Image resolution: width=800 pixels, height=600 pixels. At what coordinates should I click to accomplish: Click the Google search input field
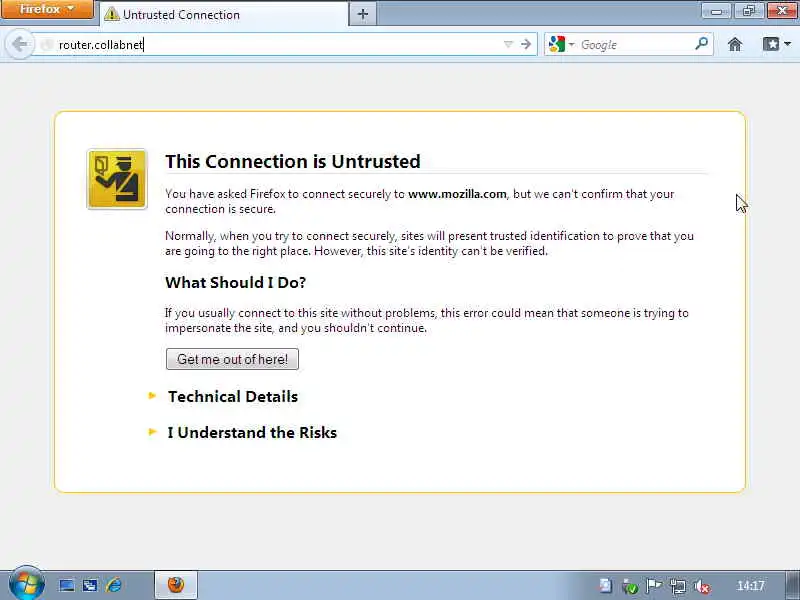click(x=635, y=45)
